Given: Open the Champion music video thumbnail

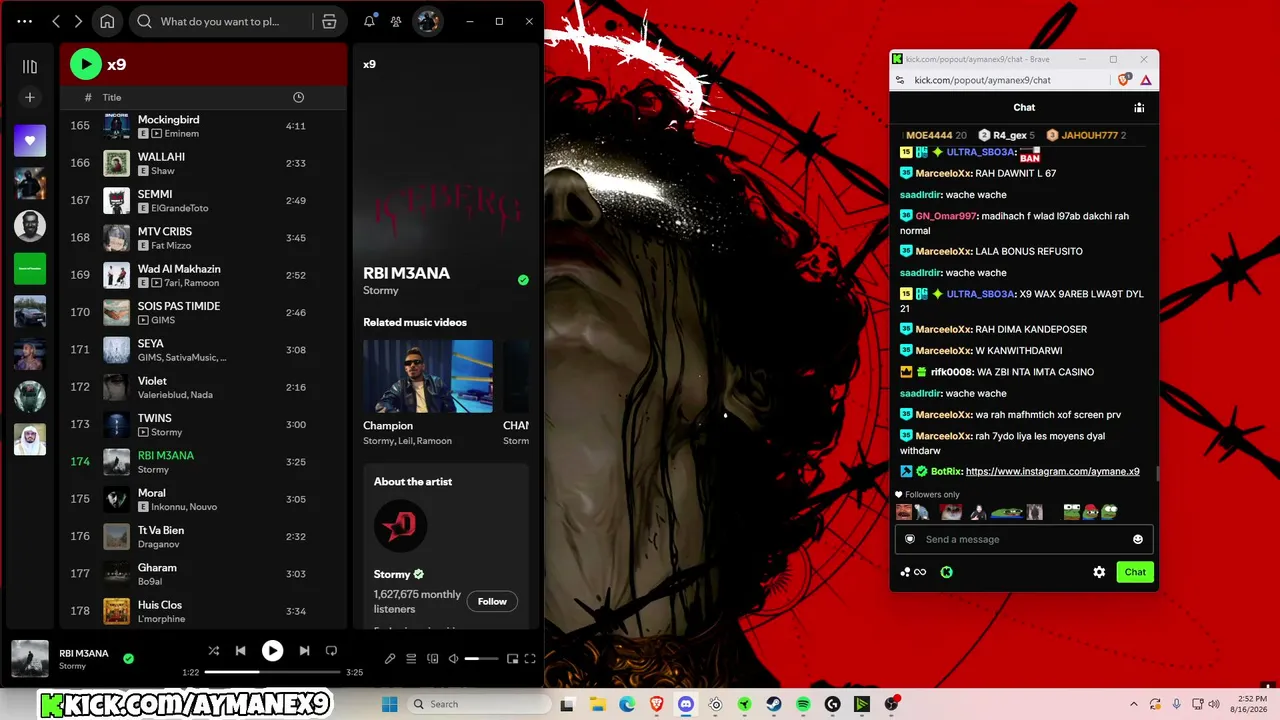Looking at the screenshot, I should (428, 376).
